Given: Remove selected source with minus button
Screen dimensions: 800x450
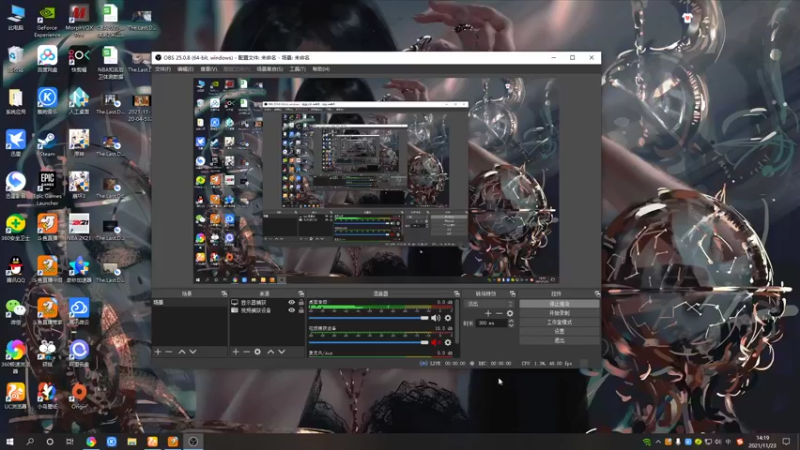Looking at the screenshot, I should 246,352.
